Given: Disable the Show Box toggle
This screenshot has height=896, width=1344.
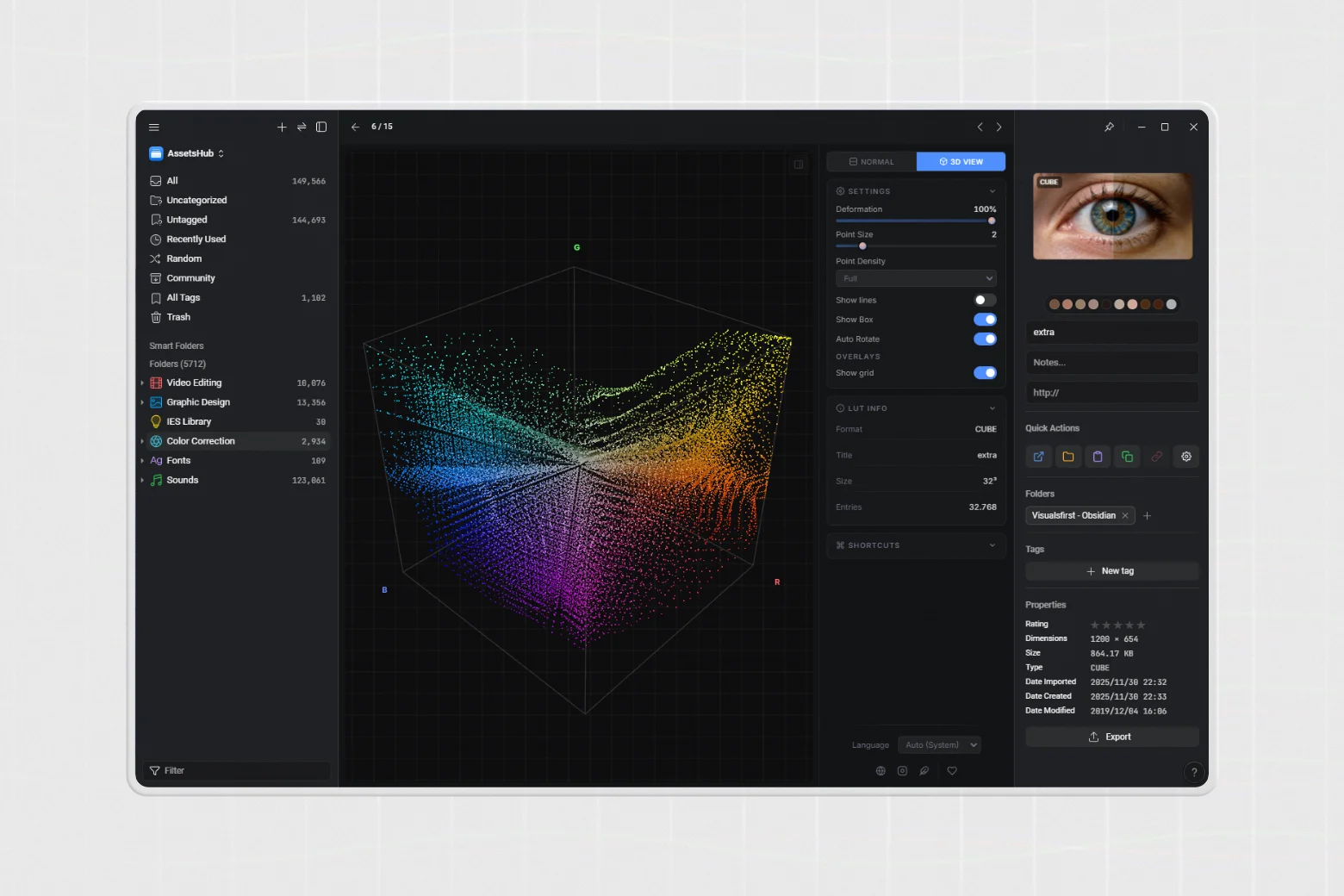Looking at the screenshot, I should 985,320.
